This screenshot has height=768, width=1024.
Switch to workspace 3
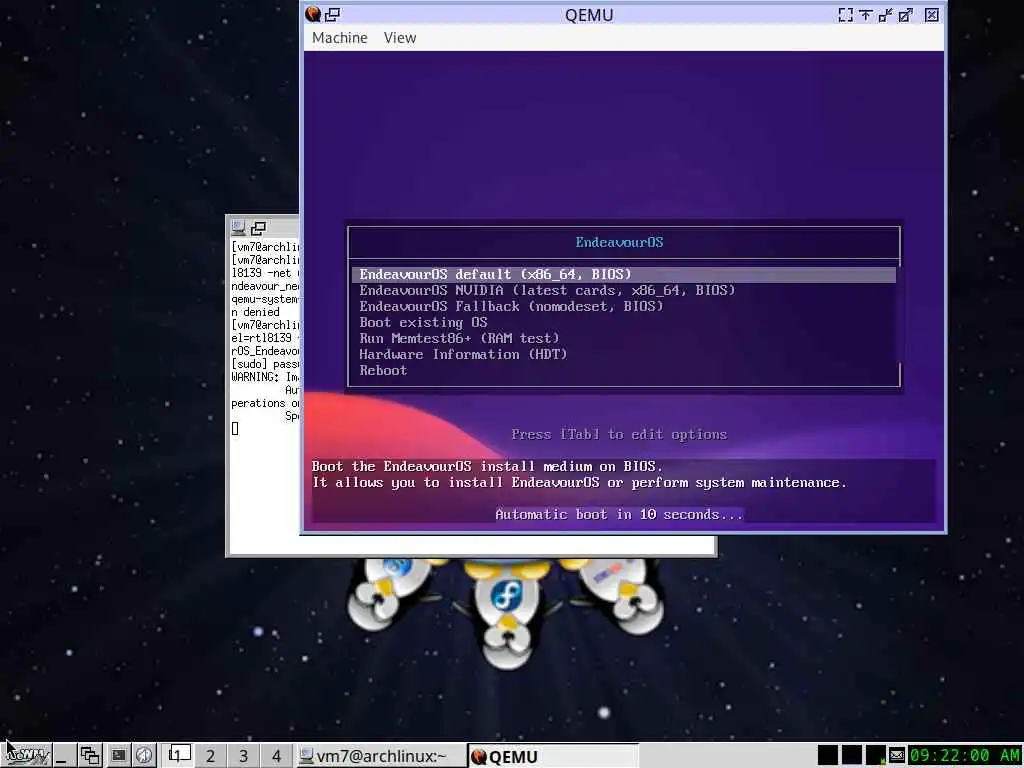244,756
